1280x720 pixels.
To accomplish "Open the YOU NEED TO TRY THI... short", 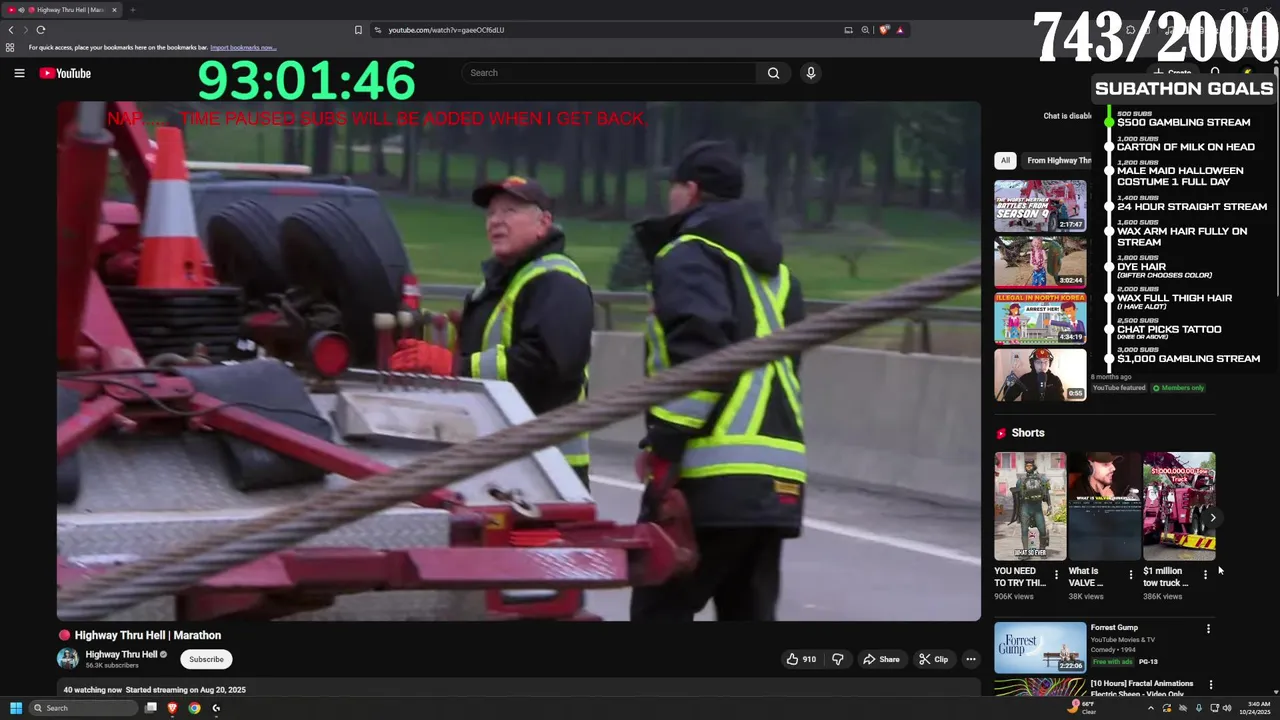I will [x=1030, y=506].
